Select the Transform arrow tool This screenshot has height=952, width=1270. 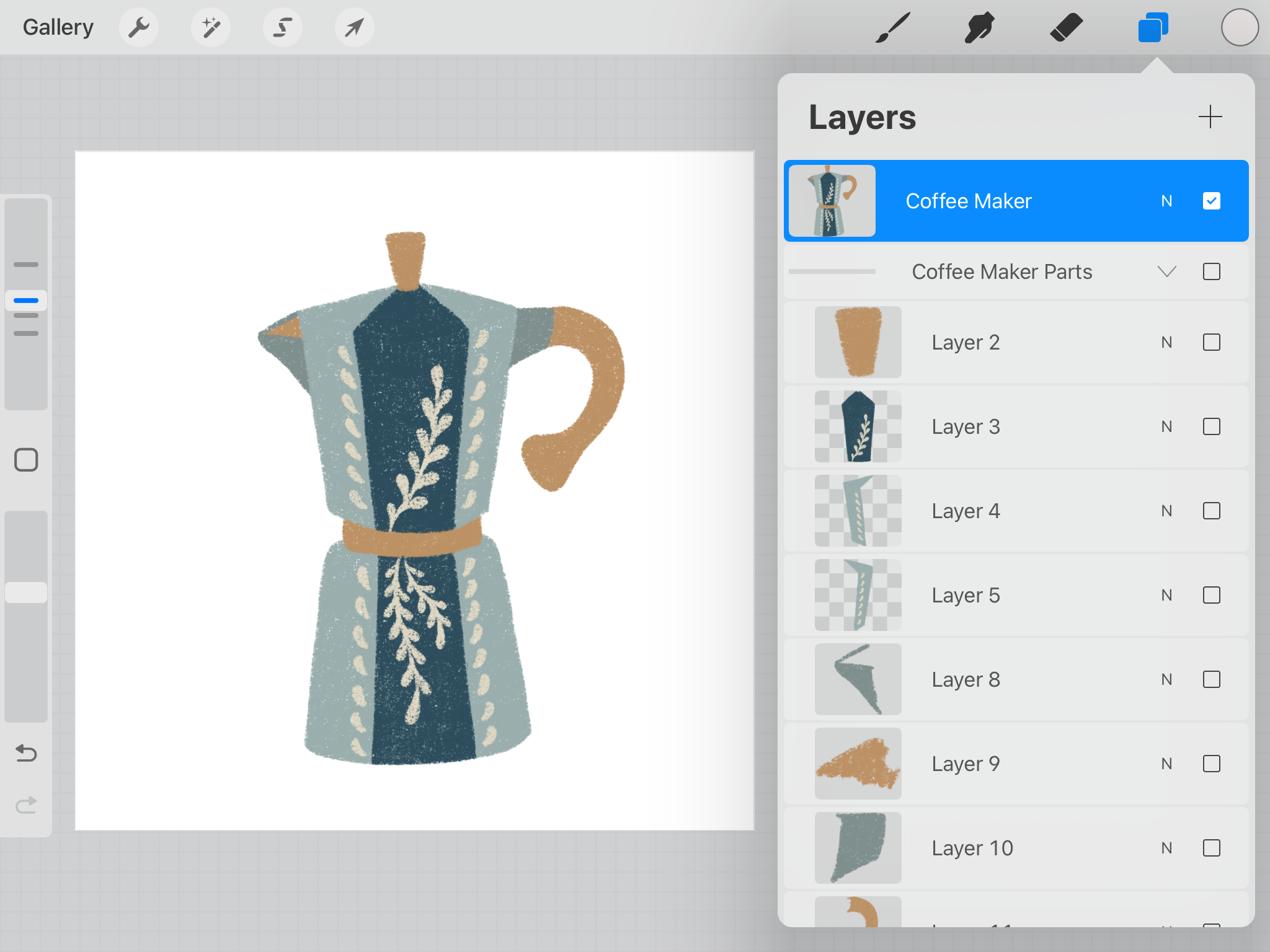coord(354,27)
